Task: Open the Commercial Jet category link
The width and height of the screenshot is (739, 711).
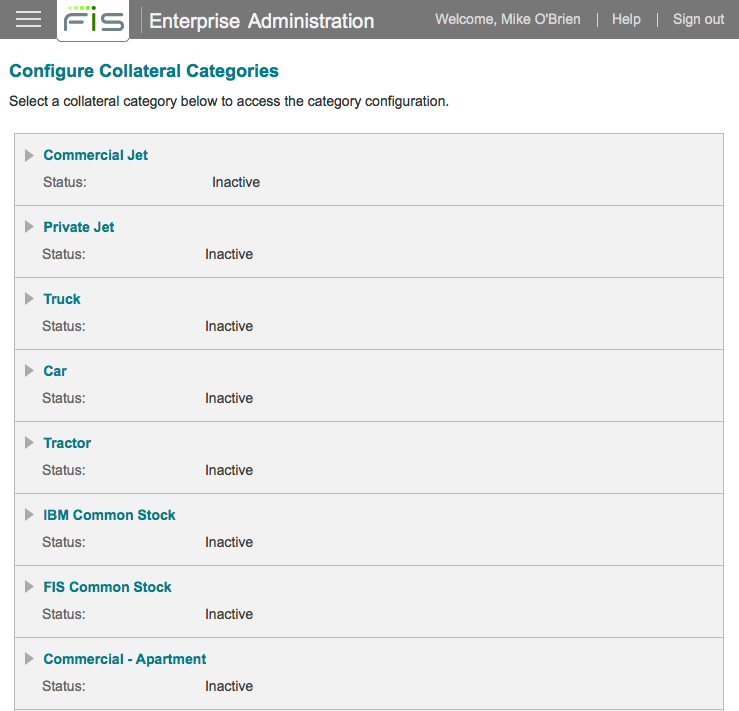Action: [96, 155]
